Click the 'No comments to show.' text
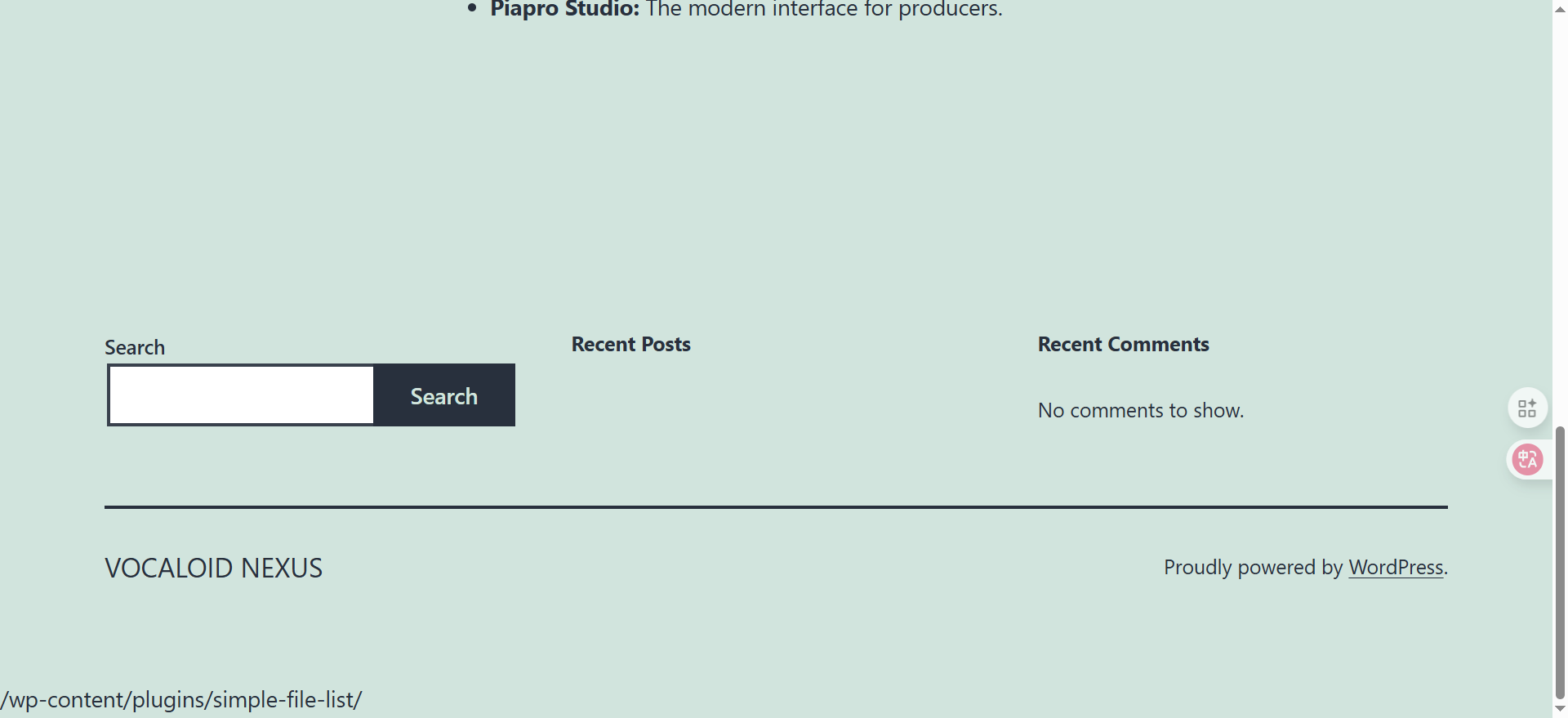 click(1140, 410)
